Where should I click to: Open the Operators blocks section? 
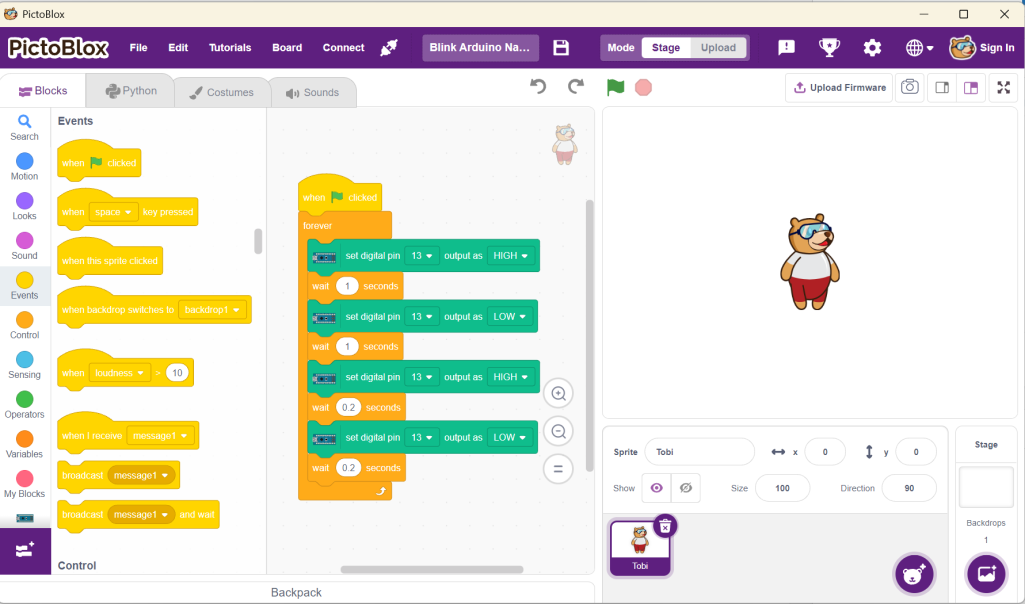pyautogui.click(x=23, y=403)
